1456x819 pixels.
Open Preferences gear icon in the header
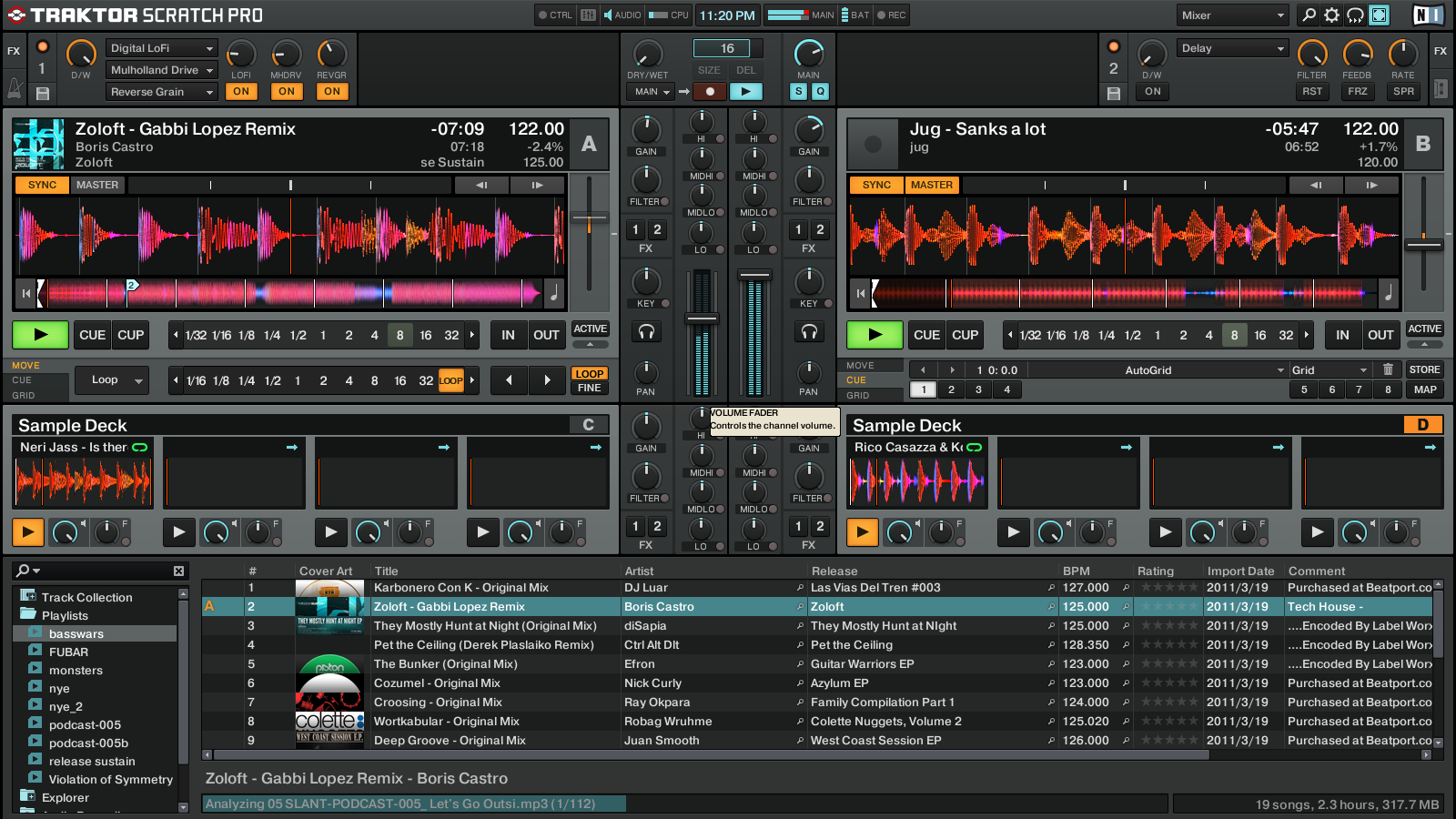(x=1332, y=15)
